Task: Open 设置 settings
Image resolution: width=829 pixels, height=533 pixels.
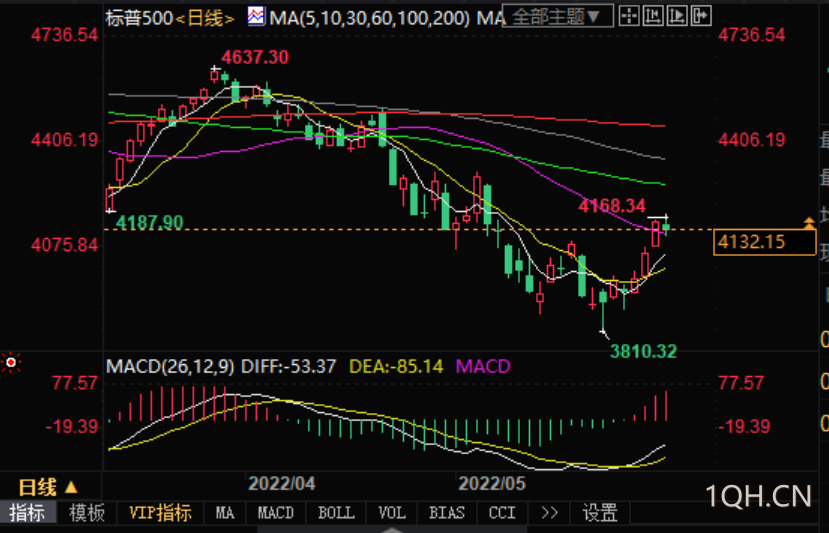Action: 600,512
